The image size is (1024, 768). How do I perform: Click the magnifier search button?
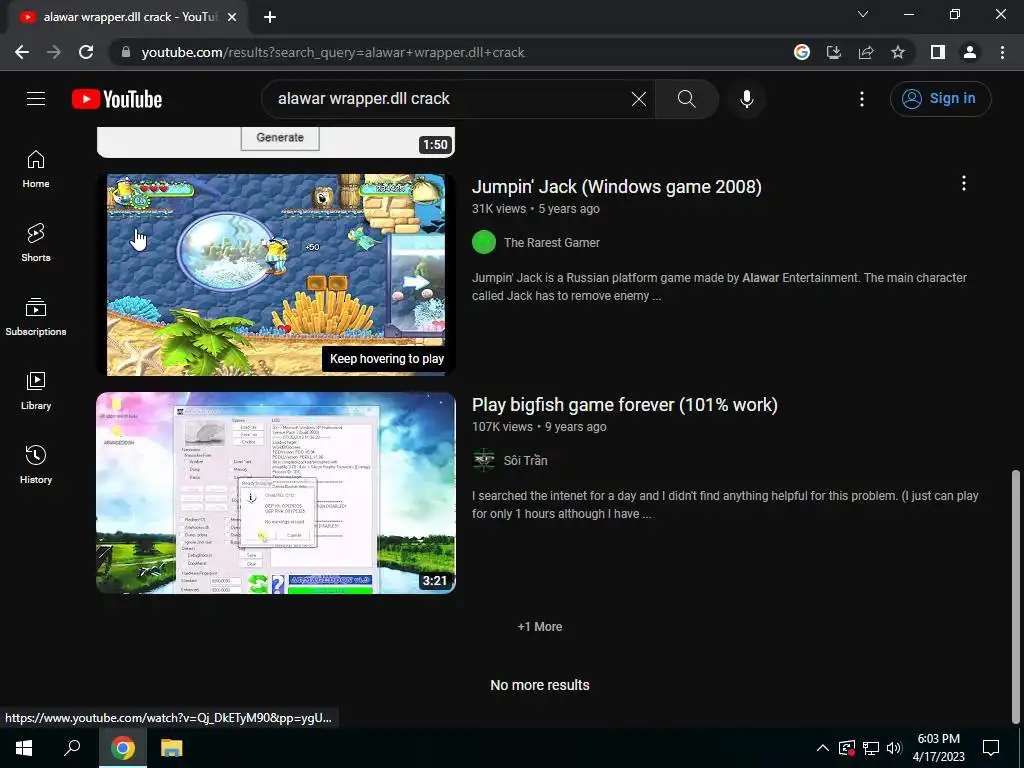pos(686,99)
